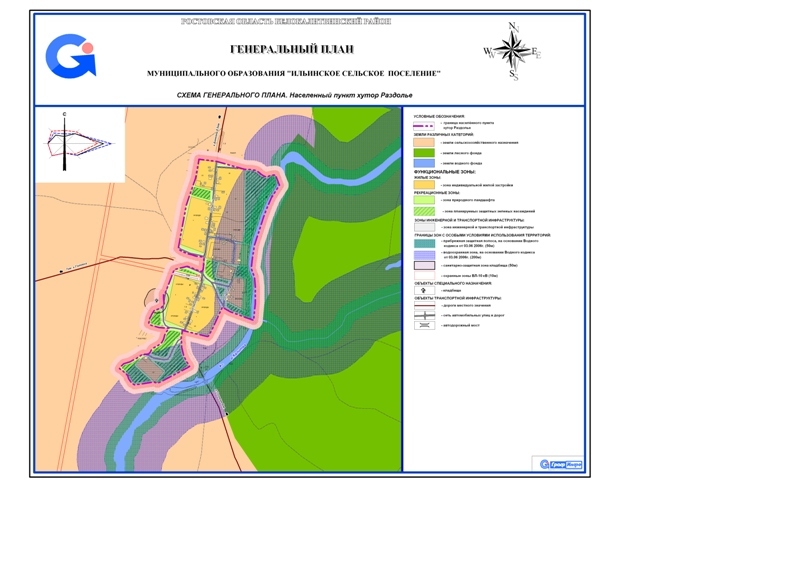Click the cemetery symbol in the legend

tap(425, 290)
